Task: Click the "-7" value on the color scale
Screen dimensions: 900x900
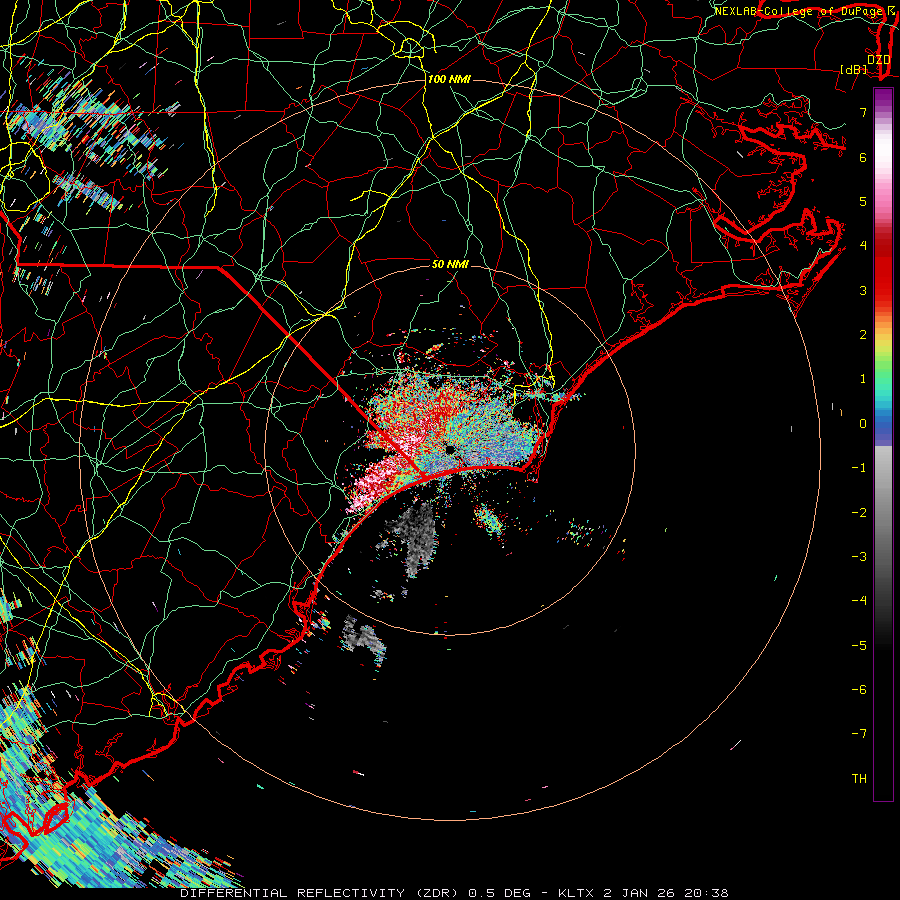Action: coord(859,734)
